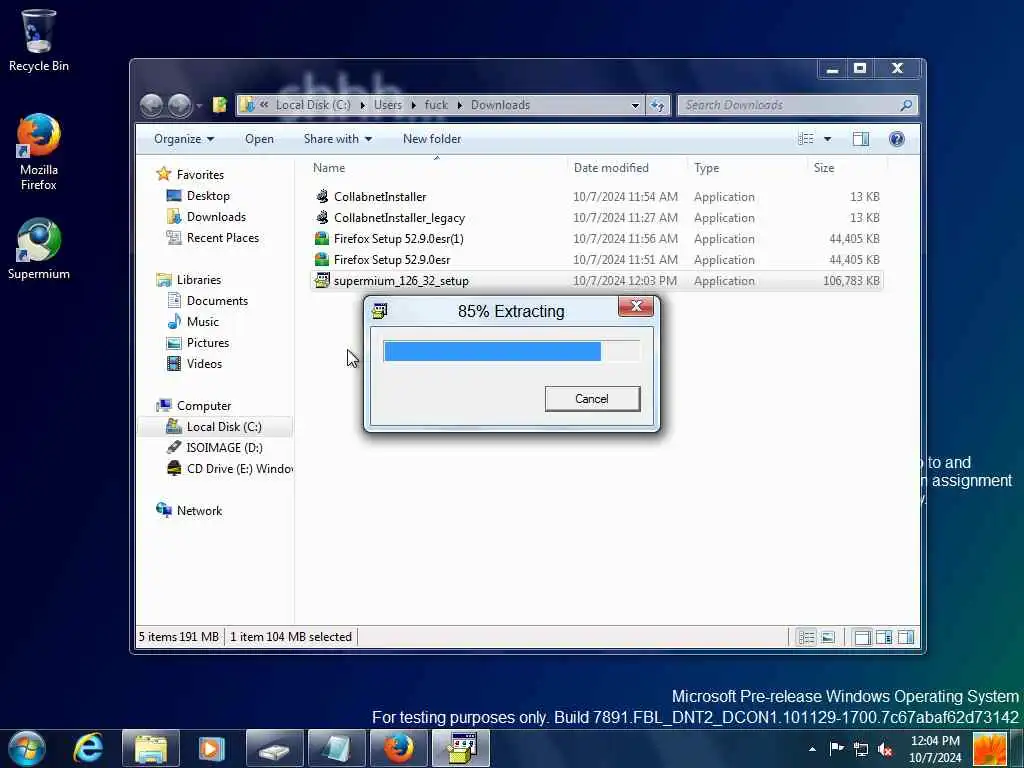Sort by Name column header
Screen dimensions: 1024x768
pyautogui.click(x=437, y=168)
